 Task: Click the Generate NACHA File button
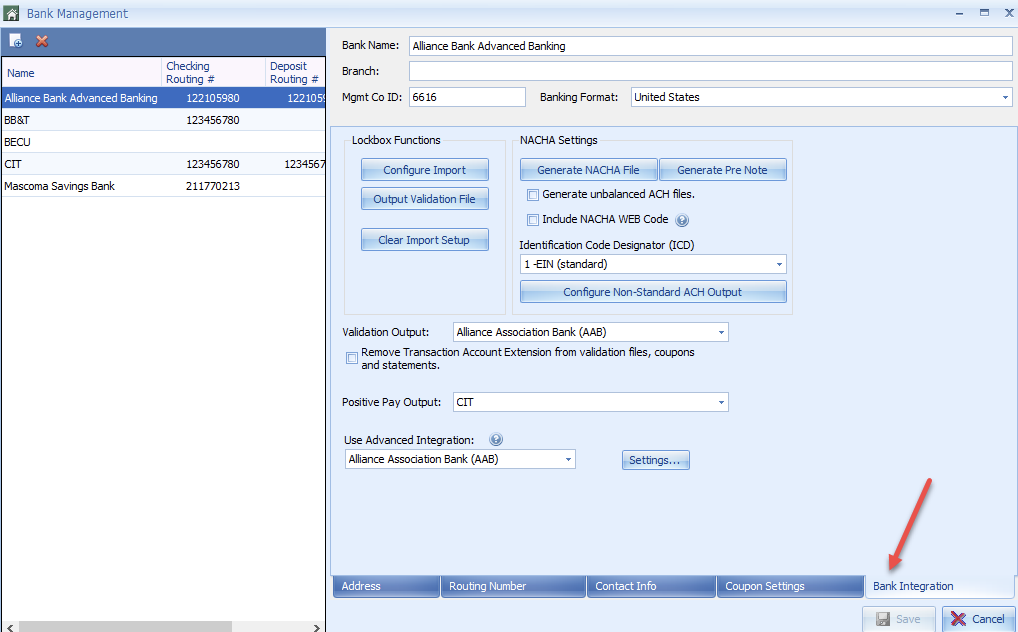click(x=588, y=170)
